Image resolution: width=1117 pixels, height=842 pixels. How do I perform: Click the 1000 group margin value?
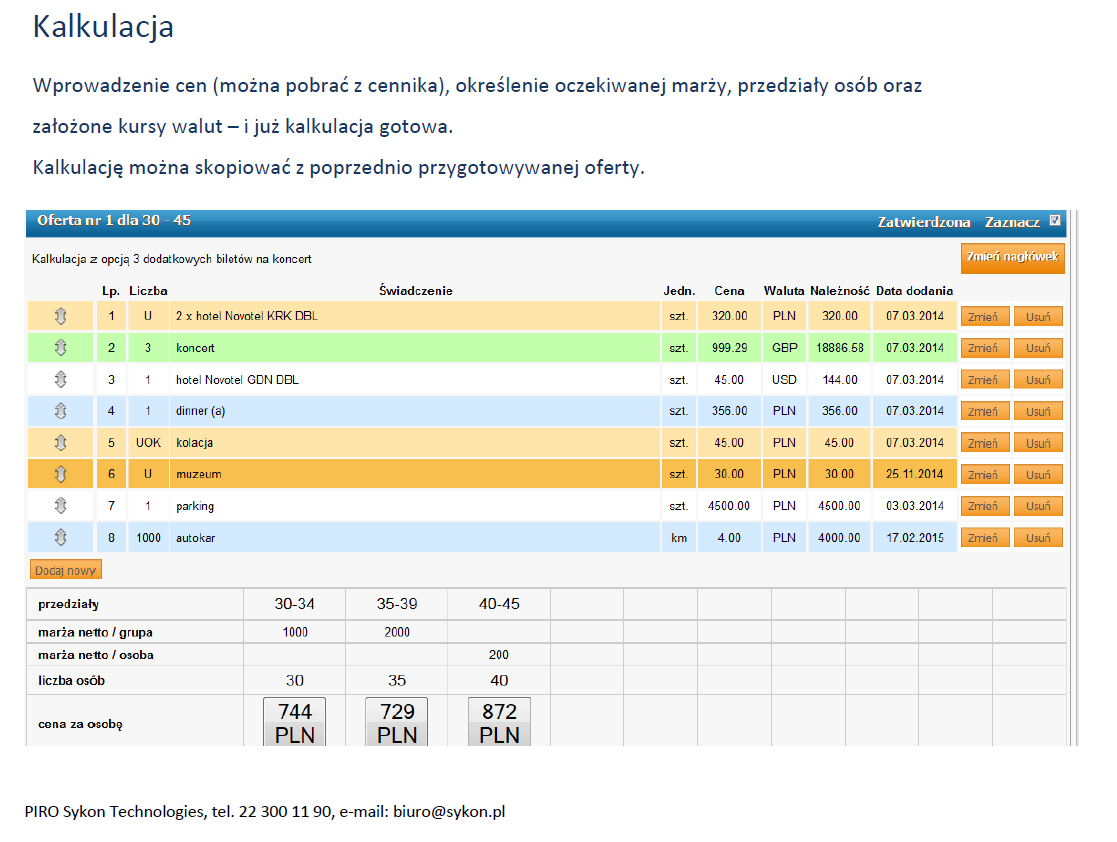(294, 632)
